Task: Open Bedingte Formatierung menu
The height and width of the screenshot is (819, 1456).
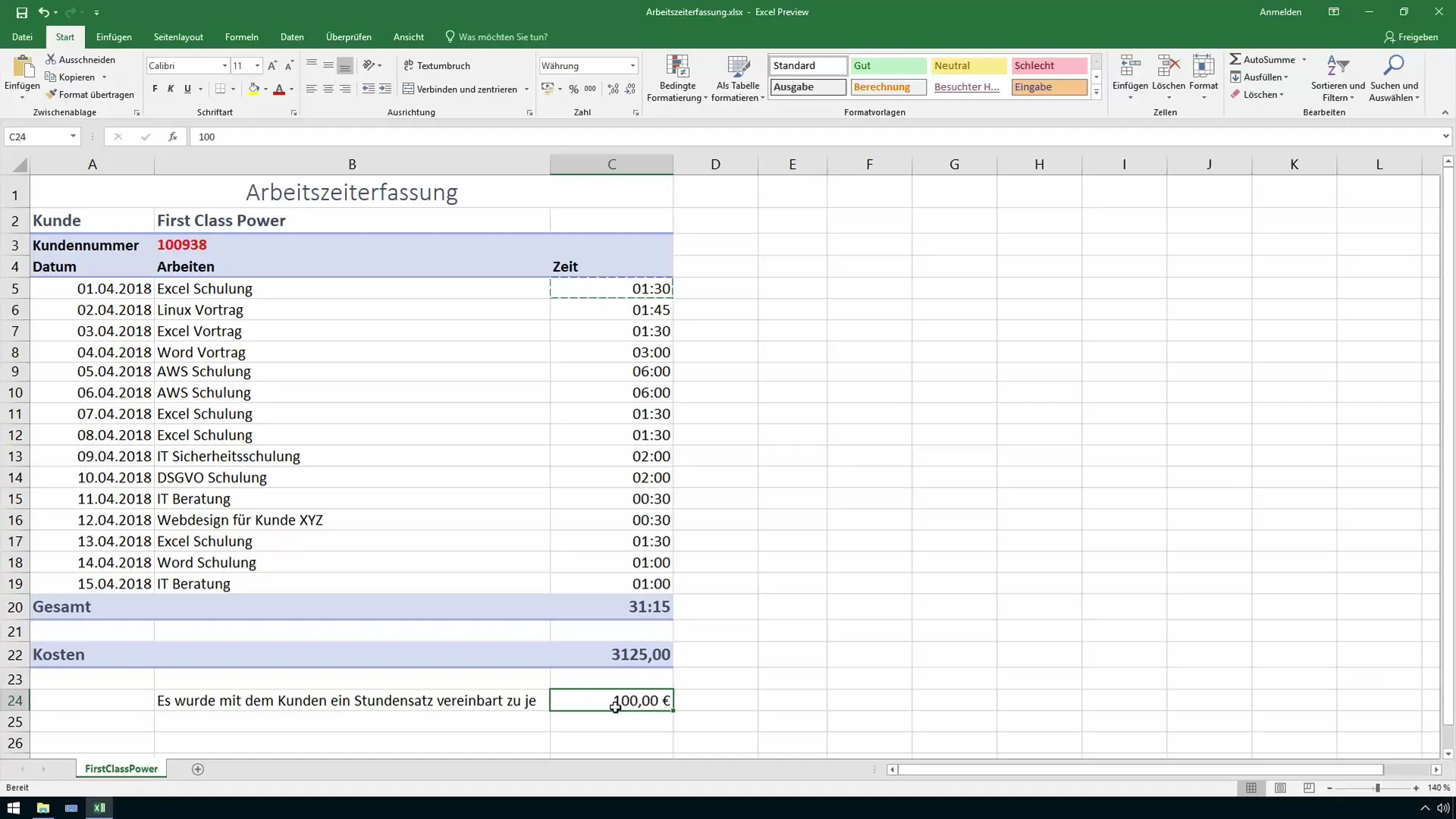Action: tap(677, 78)
